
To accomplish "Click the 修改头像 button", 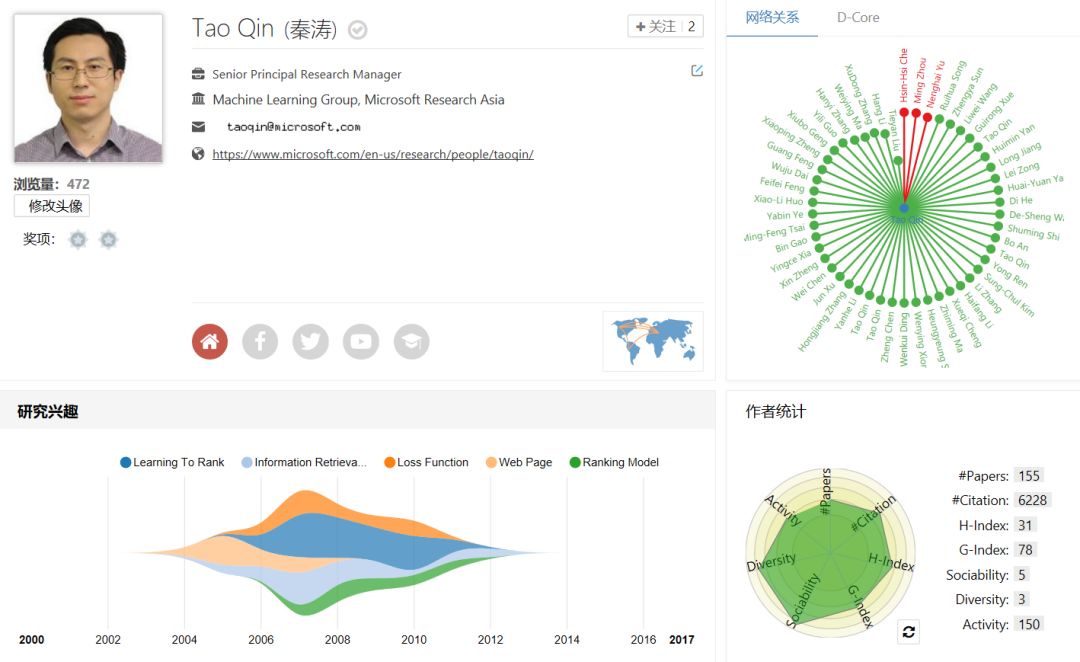I will tap(52, 206).
